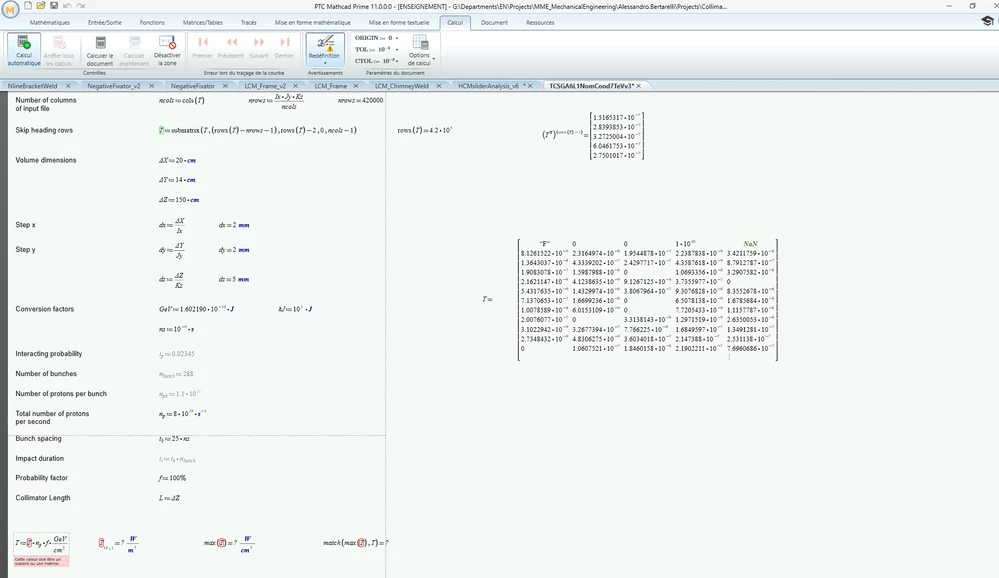Click the GeV conversion factor definition
Image resolution: width=999 pixels, height=578 pixels.
pyautogui.click(x=196, y=309)
